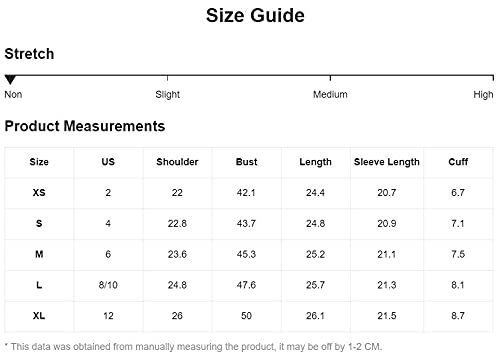Select the Medium stretch label
This screenshot has height=364, width=500.
330,94
